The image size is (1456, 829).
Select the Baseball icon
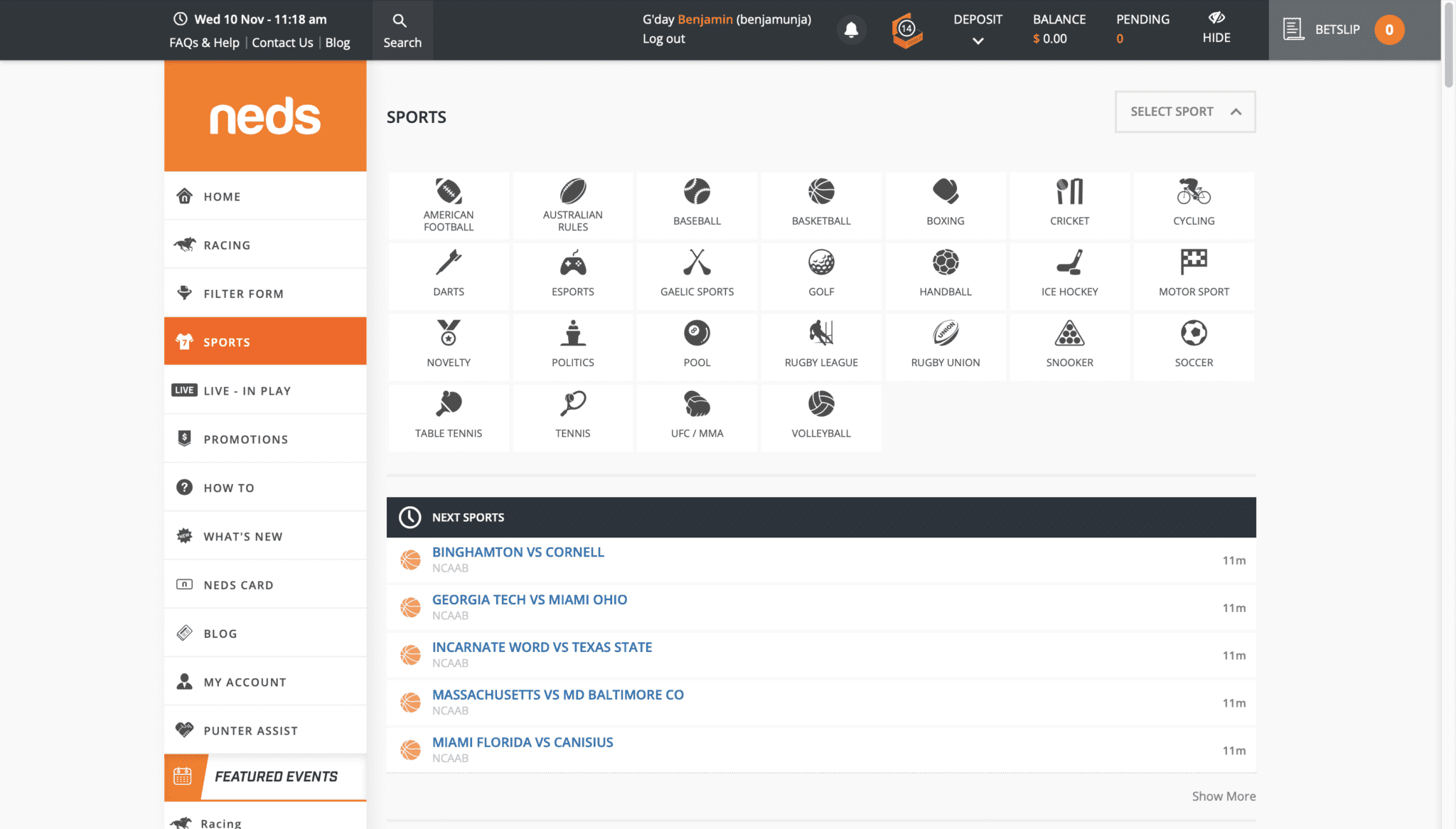point(697,192)
